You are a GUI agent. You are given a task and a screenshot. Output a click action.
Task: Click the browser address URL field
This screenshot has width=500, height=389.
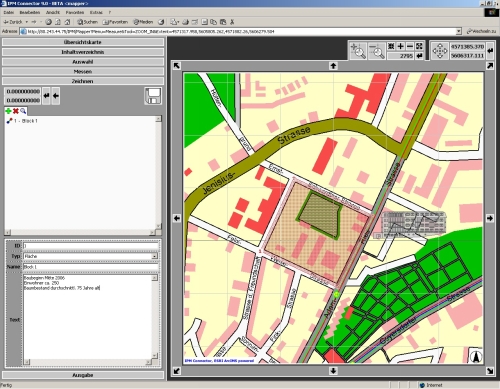coord(237,31)
